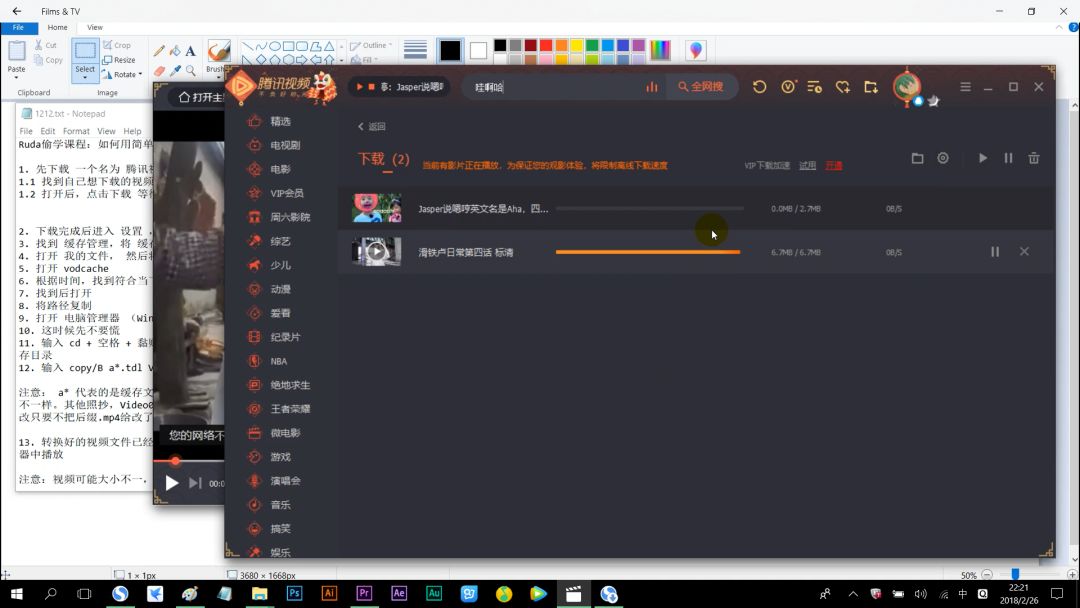Switch to the Home tab in Paint
1080x608 pixels.
coord(57,28)
